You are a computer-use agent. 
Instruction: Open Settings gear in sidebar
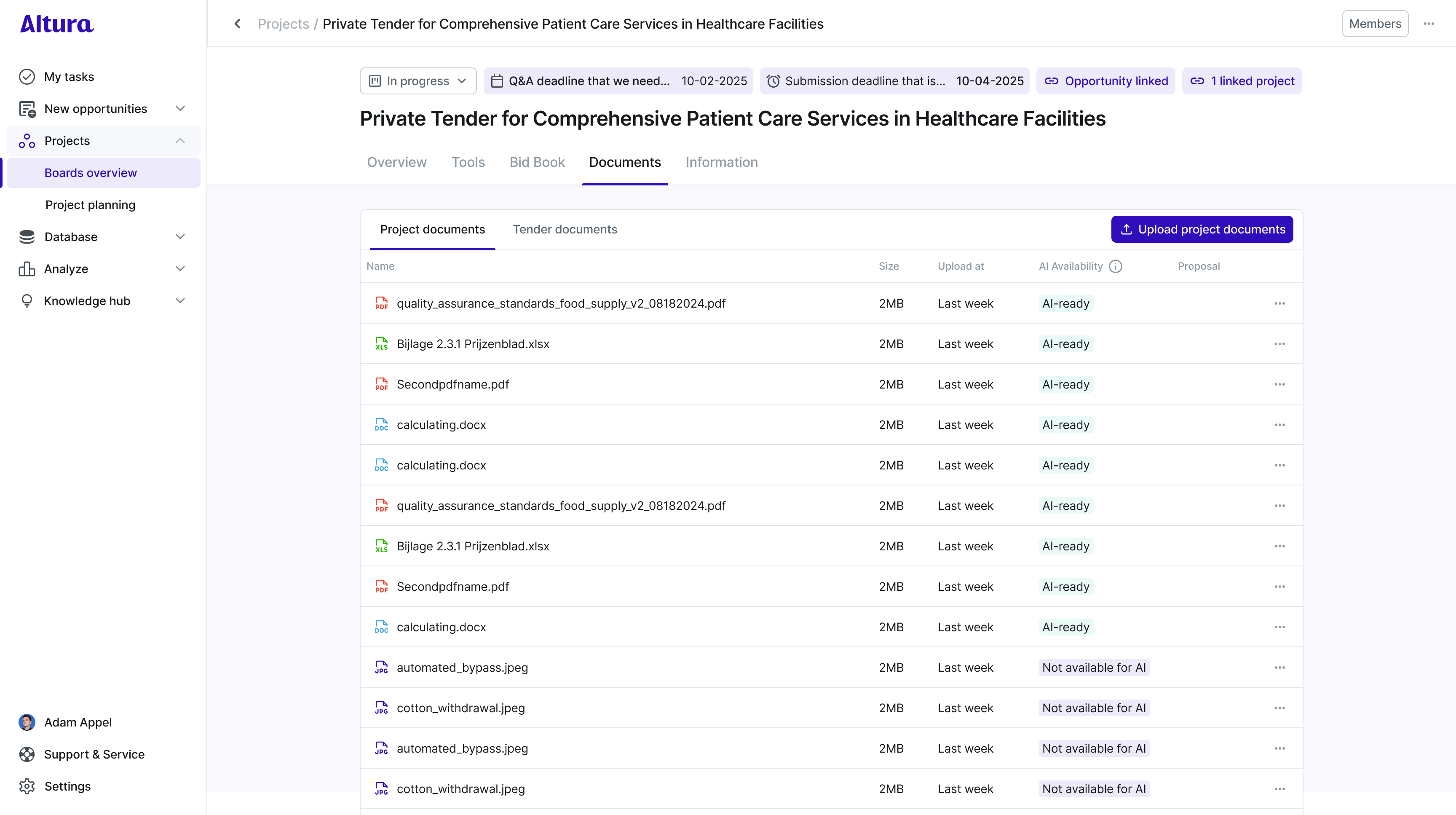pos(27,786)
